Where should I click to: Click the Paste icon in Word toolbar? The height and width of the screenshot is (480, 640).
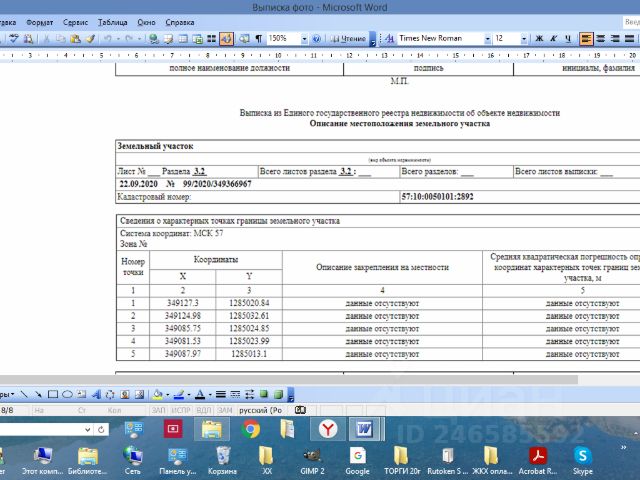75,39
